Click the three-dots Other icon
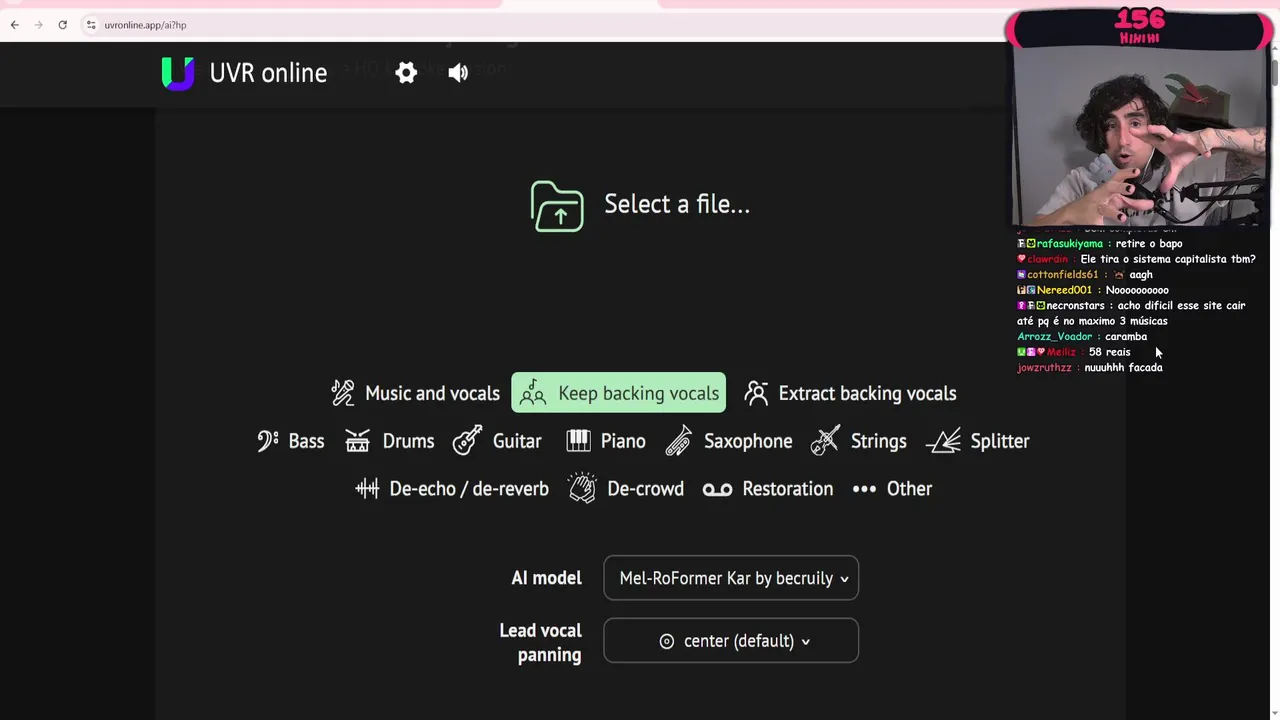The height and width of the screenshot is (720, 1280). [864, 489]
